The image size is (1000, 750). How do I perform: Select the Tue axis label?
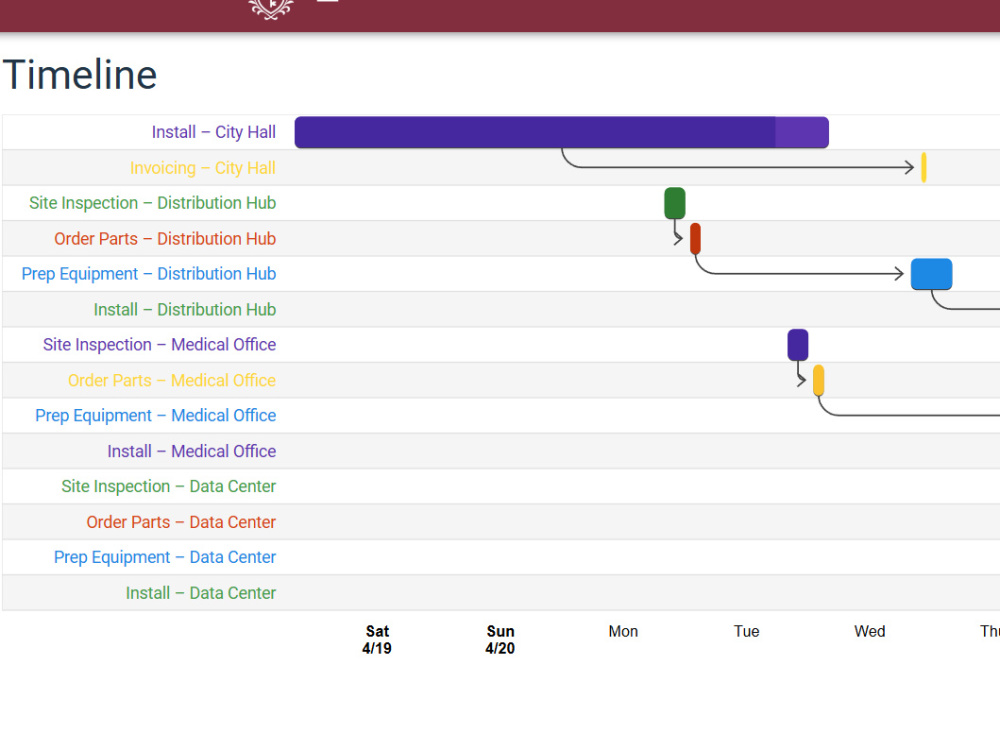click(746, 631)
